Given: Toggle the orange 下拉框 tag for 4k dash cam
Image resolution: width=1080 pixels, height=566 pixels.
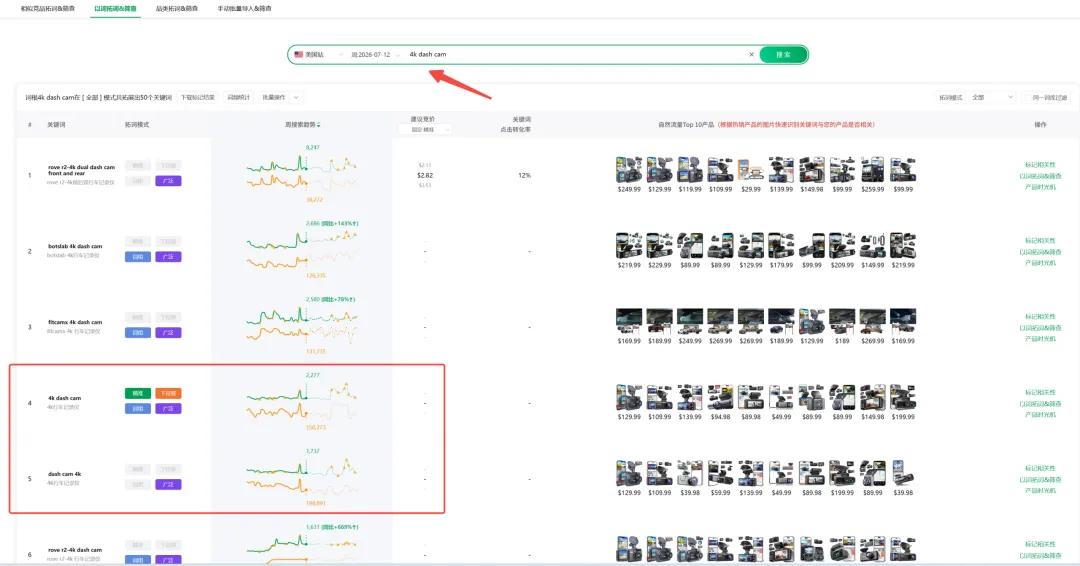Looking at the screenshot, I should coord(168,393).
